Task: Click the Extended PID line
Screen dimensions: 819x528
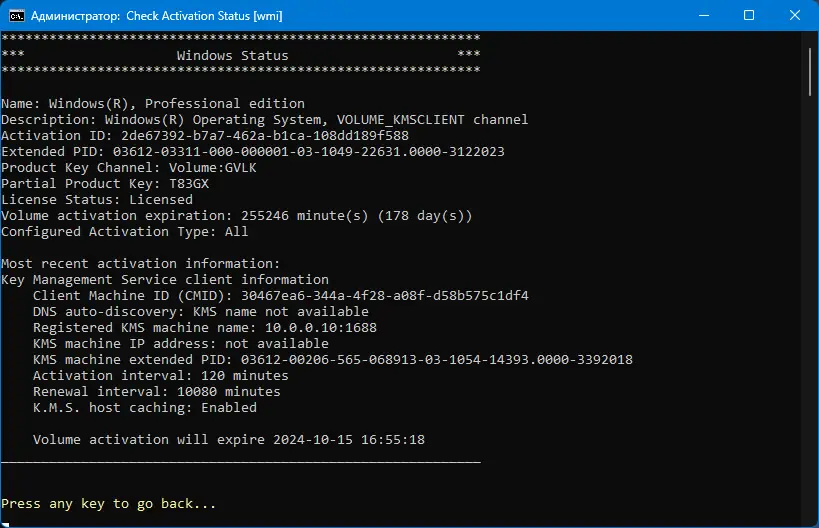Action: coord(252,151)
